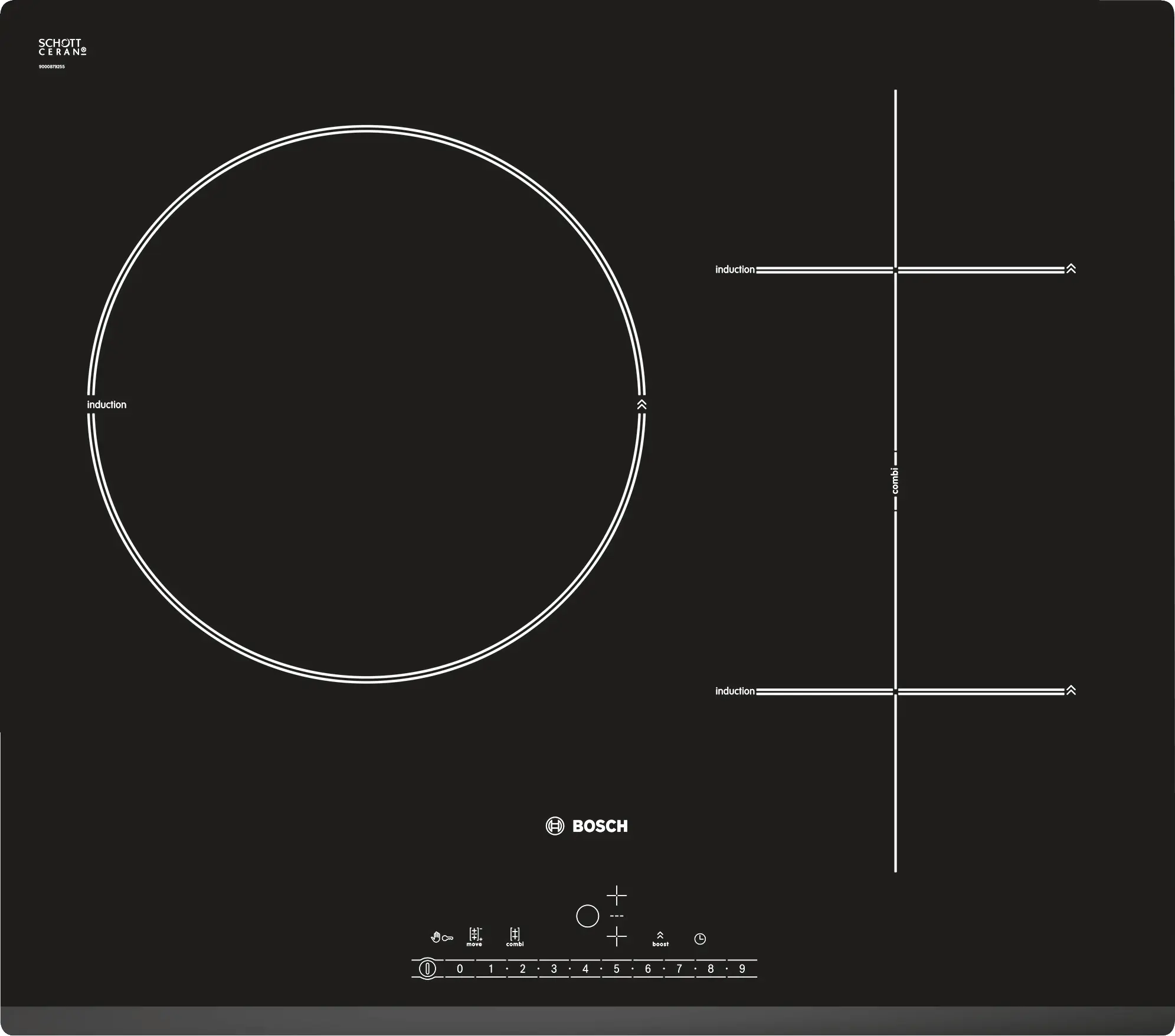Activate the move function icon
The height and width of the screenshot is (1036, 1175).
474,936
